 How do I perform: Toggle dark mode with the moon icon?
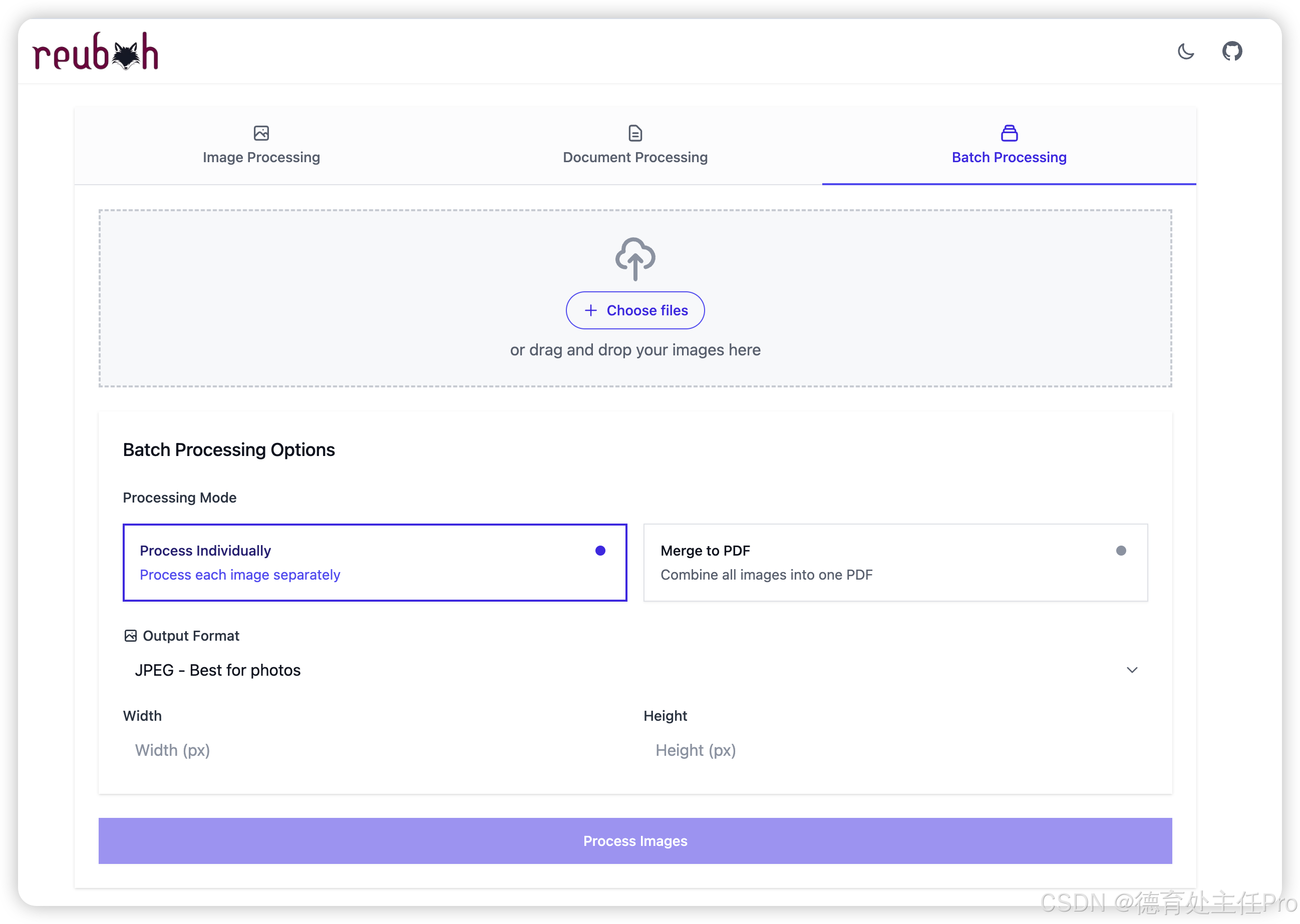point(1186,51)
